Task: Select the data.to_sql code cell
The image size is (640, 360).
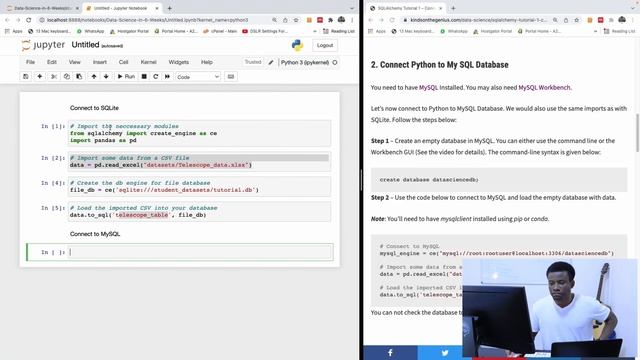Action: pyautogui.click(x=200, y=211)
